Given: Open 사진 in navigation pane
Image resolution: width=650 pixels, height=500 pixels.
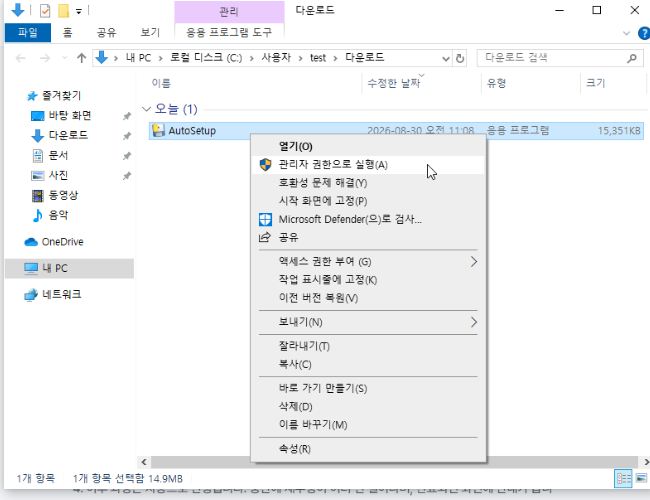Looking at the screenshot, I should (58, 175).
